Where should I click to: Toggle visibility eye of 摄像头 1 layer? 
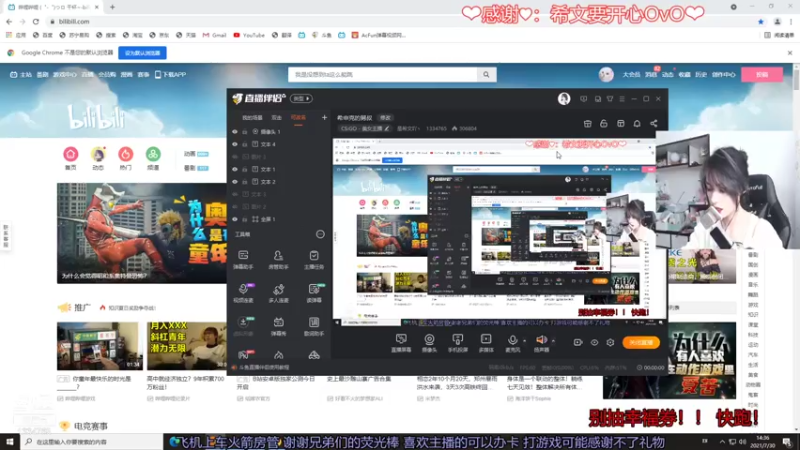click(x=235, y=132)
